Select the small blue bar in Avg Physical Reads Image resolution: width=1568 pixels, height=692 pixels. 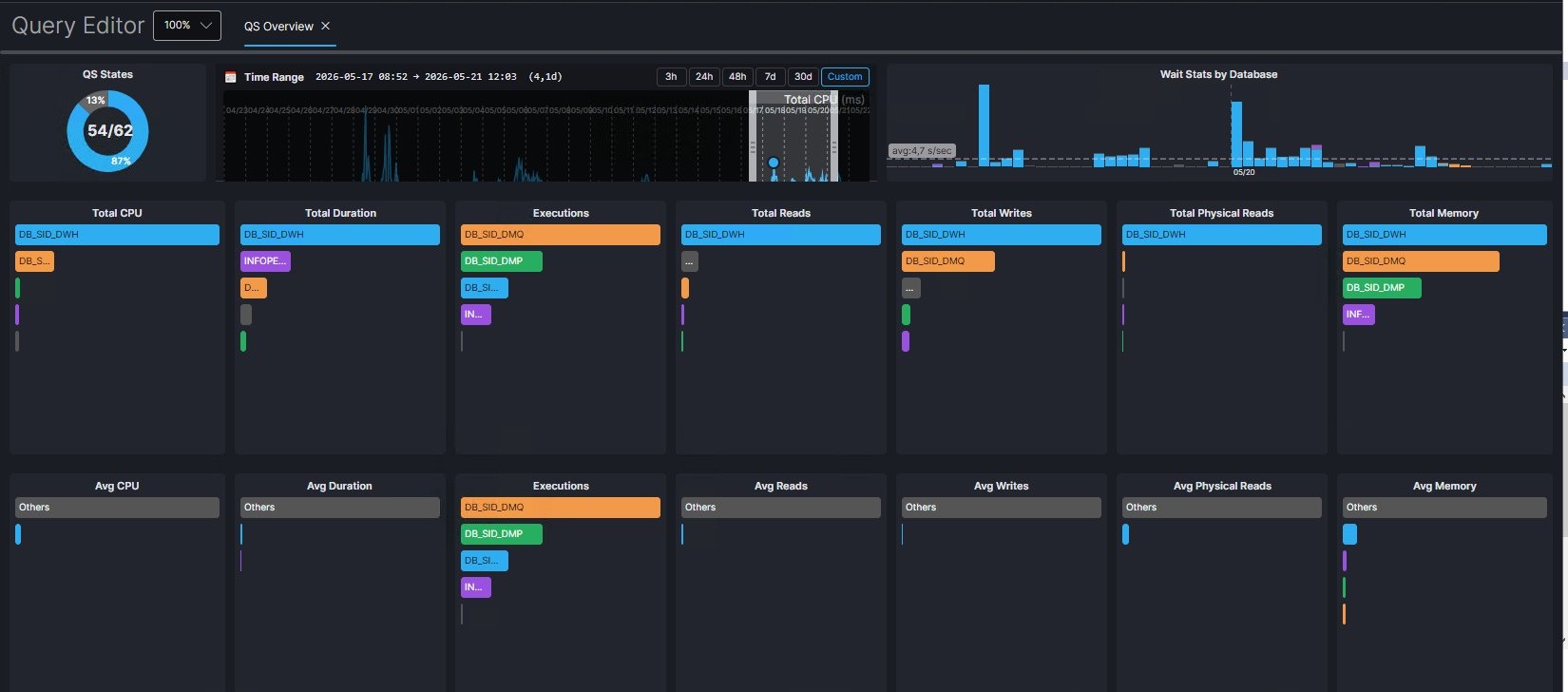point(1126,534)
